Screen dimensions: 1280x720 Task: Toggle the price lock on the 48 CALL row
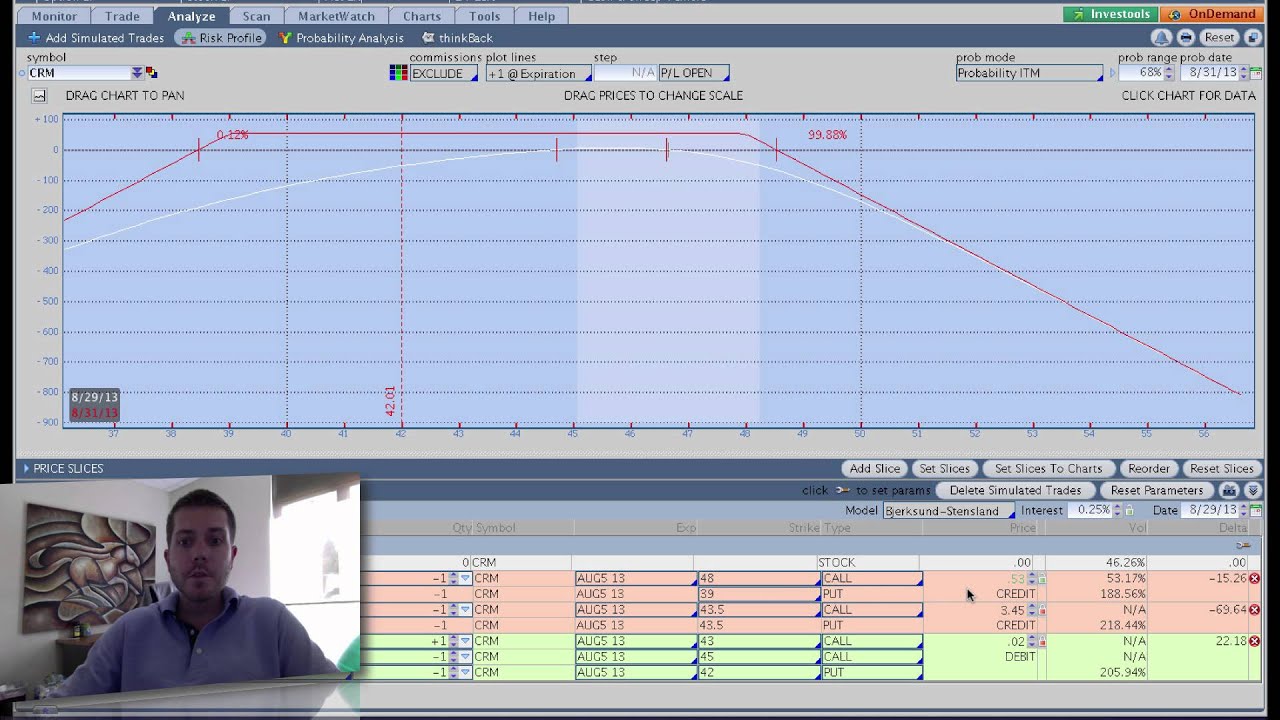point(1042,579)
